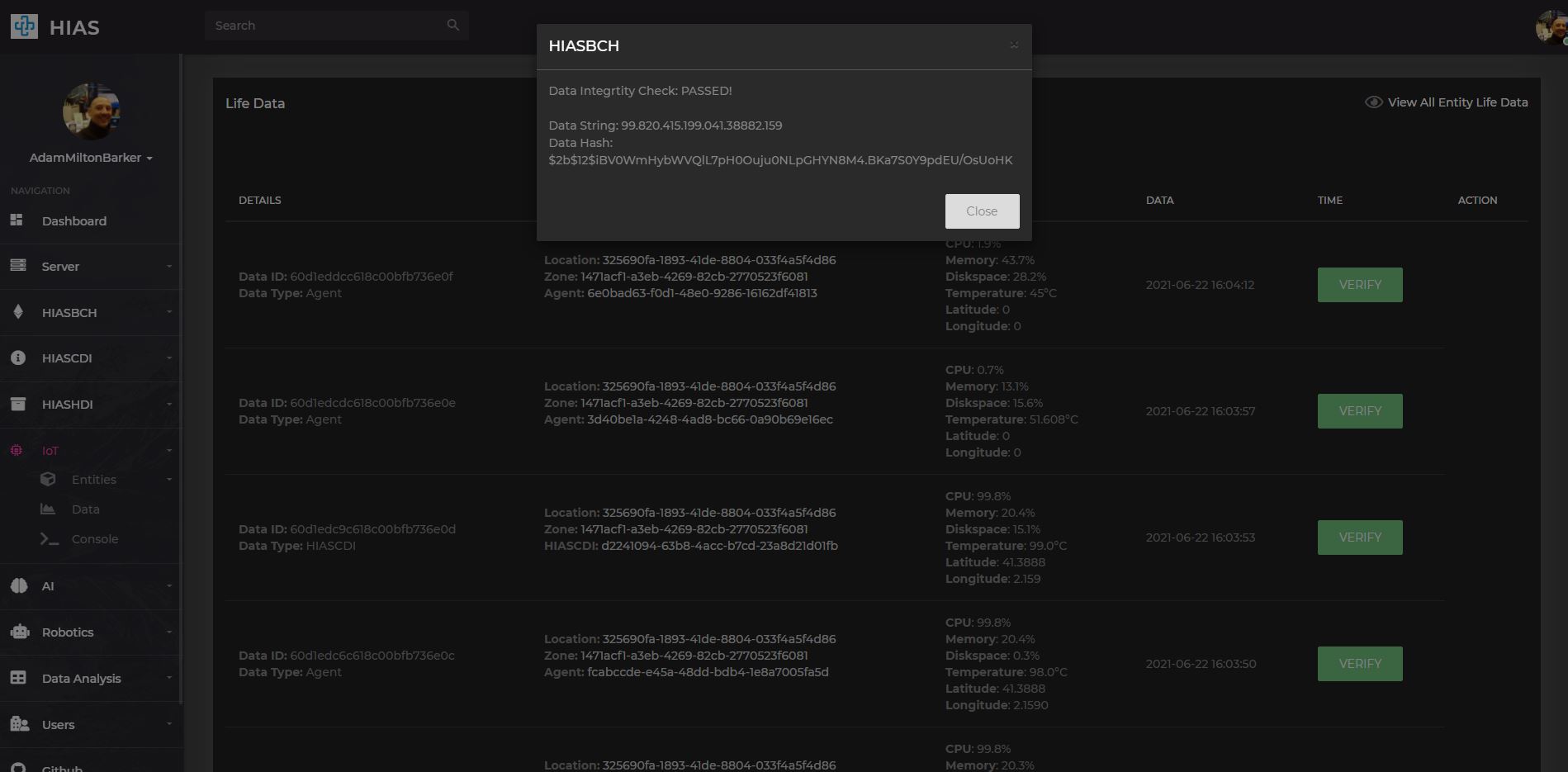Verify the 16:03:50 data record

1359,664
